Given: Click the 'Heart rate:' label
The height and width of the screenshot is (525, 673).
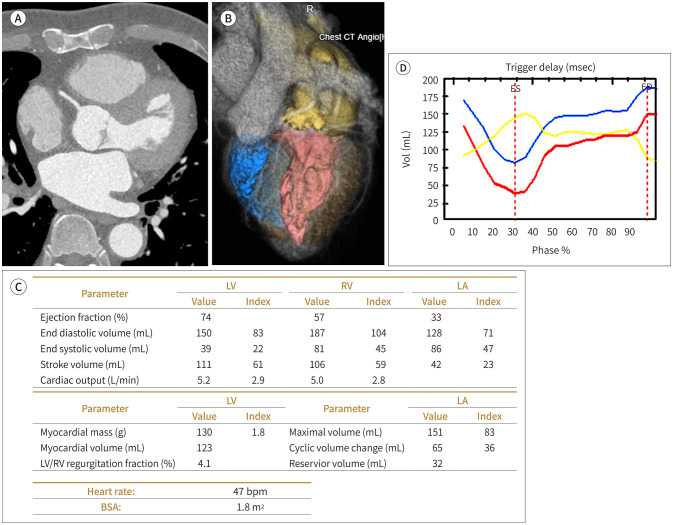Looking at the screenshot, I should (x=111, y=492).
